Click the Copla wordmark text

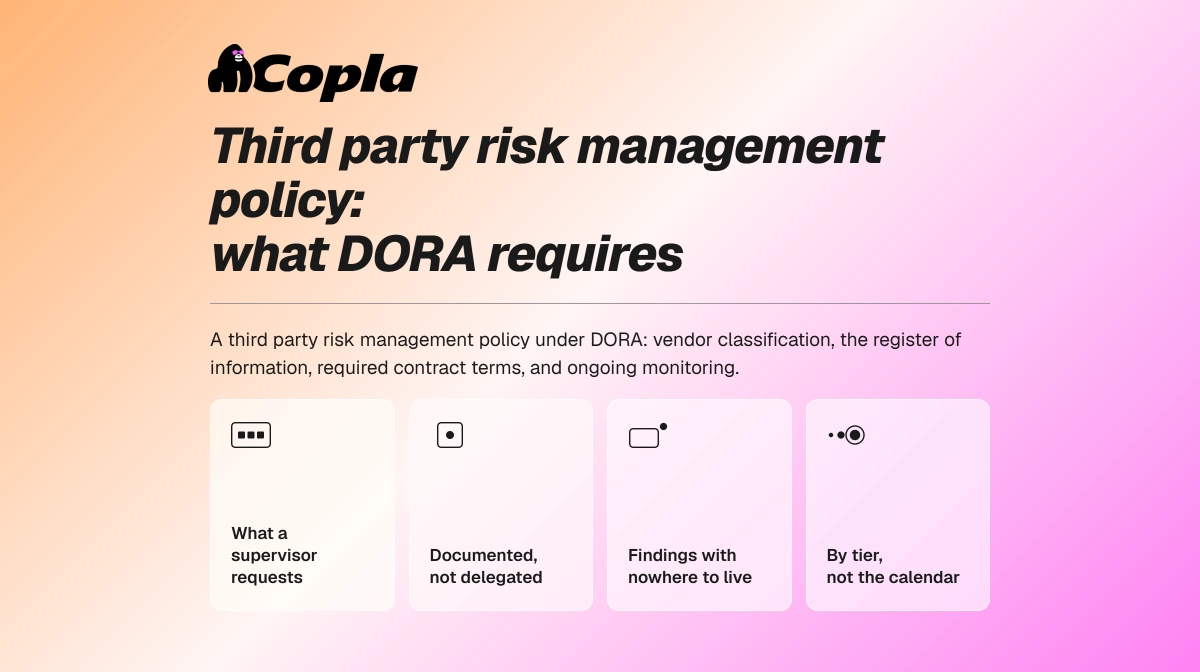335,77
